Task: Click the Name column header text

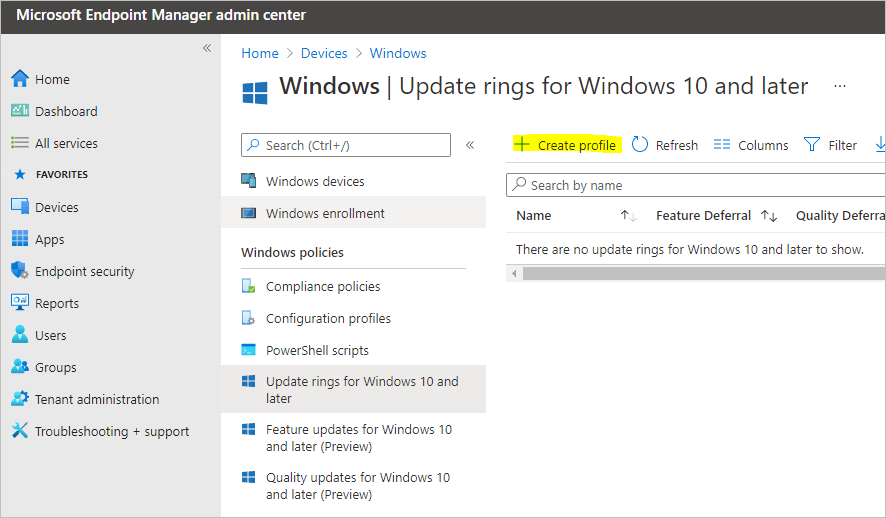Action: pyautogui.click(x=533, y=215)
